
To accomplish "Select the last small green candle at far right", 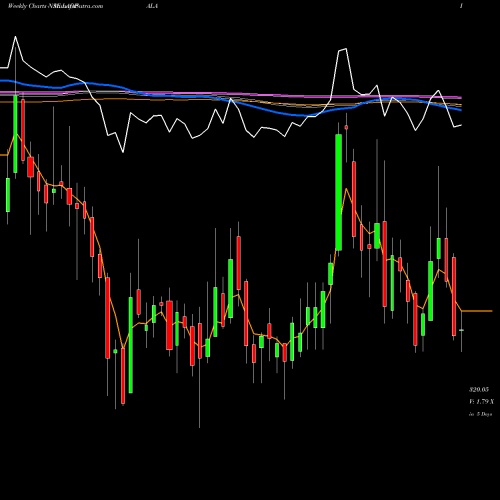I will click(461, 330).
